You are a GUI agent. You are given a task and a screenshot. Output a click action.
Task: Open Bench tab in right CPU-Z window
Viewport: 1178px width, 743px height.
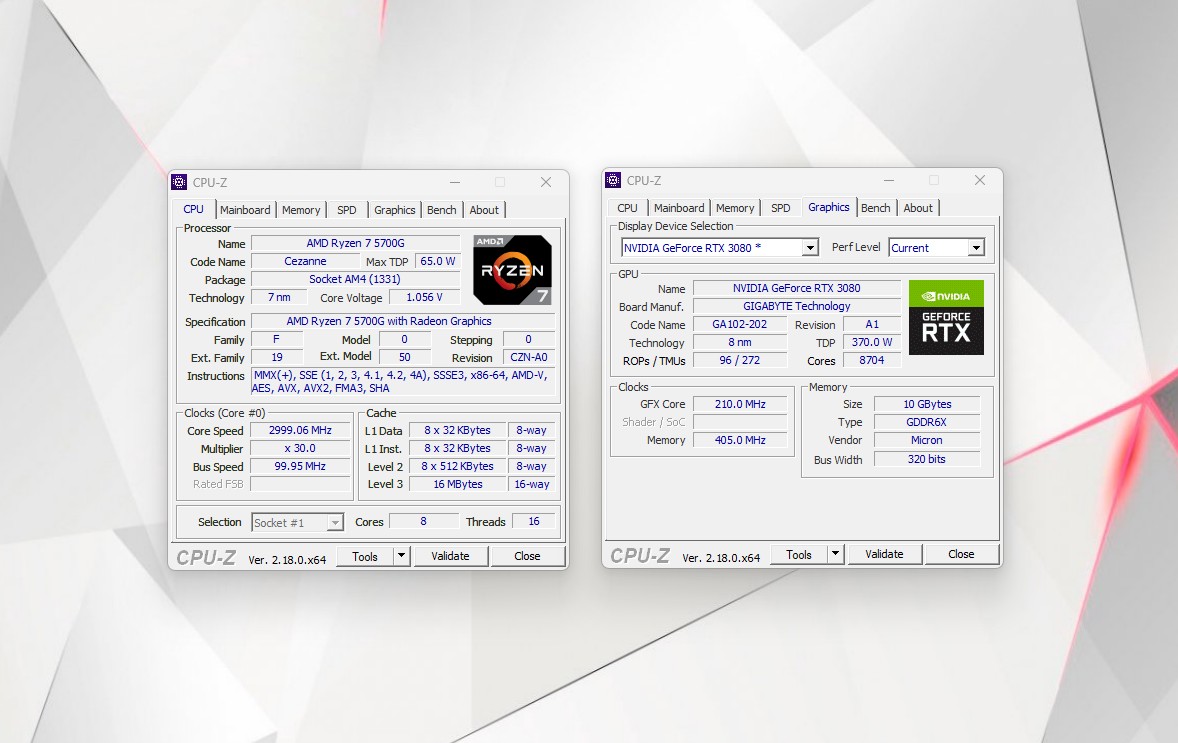coord(875,208)
